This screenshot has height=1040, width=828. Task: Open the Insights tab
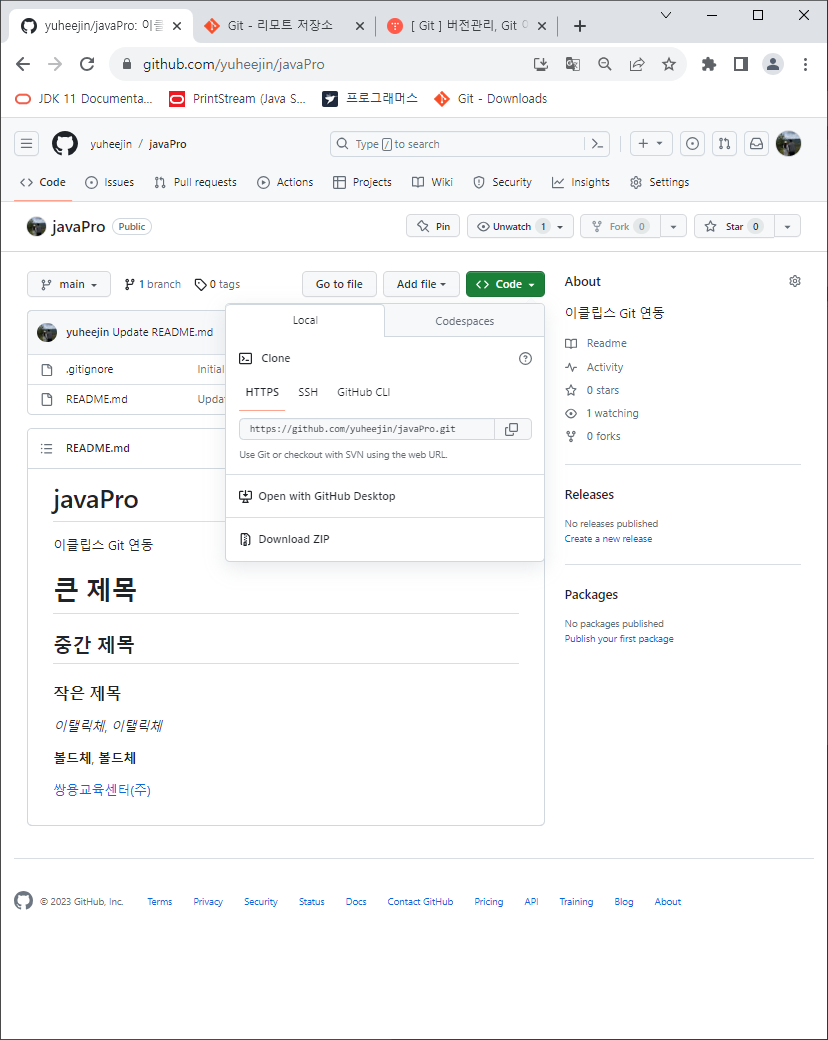click(x=581, y=182)
